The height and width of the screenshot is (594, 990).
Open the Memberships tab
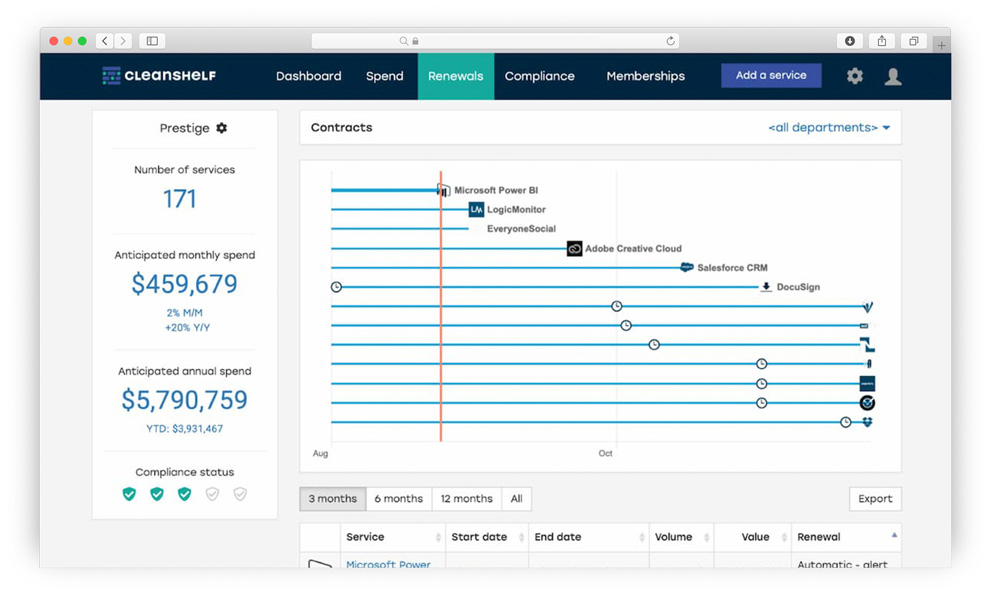[x=646, y=76]
